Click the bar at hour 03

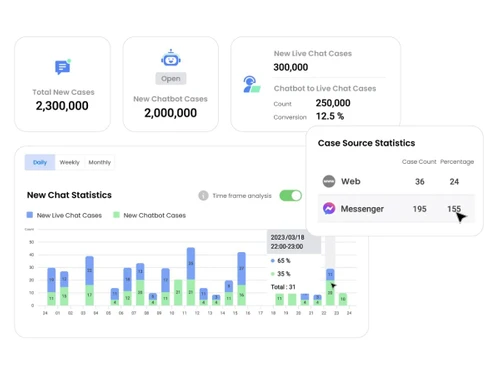pos(89,281)
